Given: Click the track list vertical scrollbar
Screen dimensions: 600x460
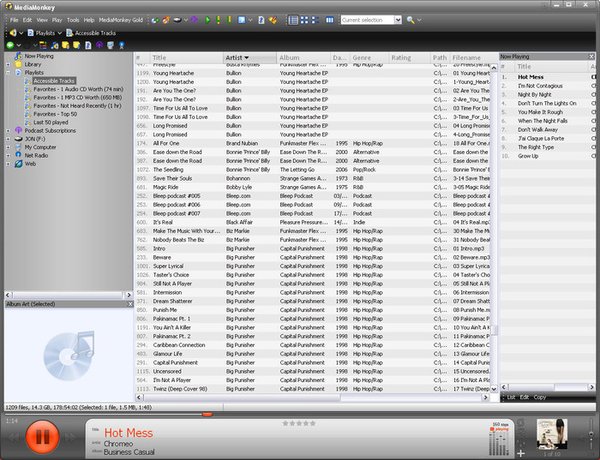Looking at the screenshot, I should [494, 230].
